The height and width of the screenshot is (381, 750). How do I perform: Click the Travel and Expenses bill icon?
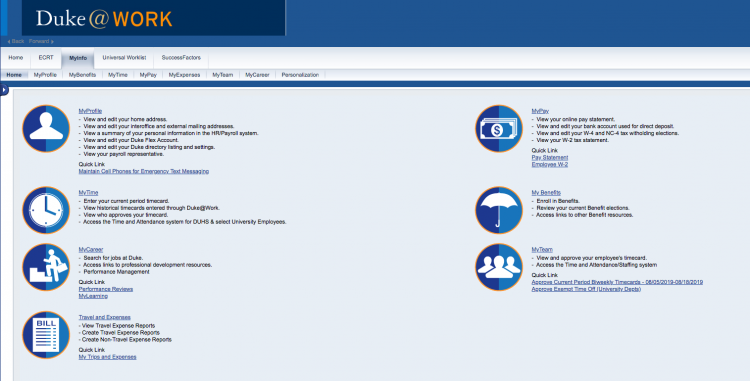tap(46, 335)
